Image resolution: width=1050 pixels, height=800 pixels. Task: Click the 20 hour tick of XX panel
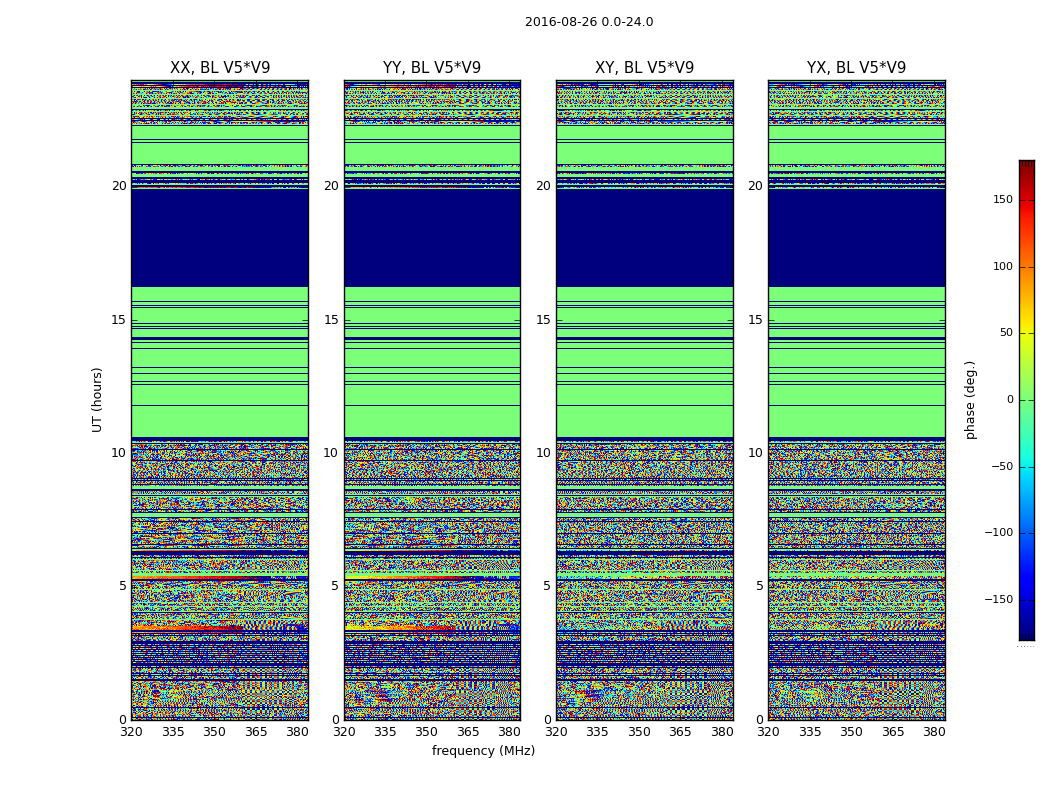pyautogui.click(x=119, y=186)
